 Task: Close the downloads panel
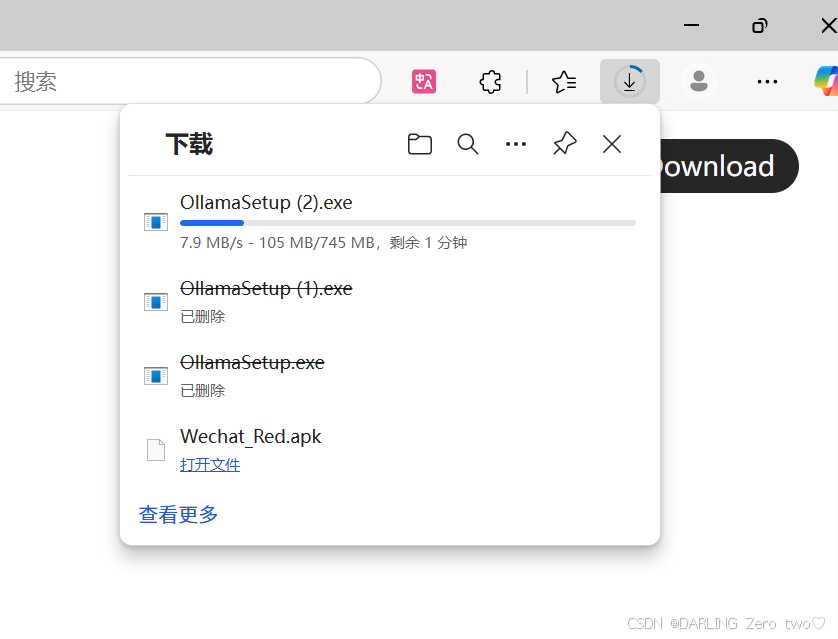pos(612,144)
